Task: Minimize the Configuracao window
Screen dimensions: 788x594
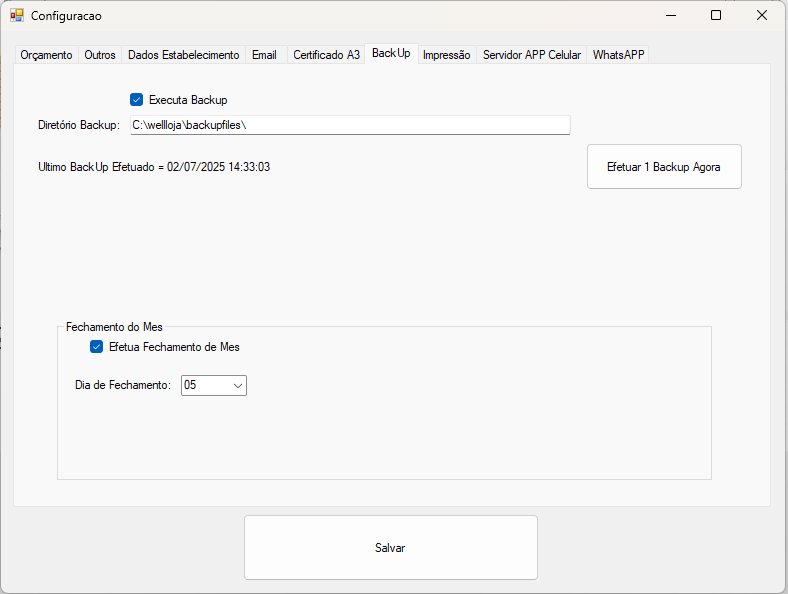Action: 670,16
